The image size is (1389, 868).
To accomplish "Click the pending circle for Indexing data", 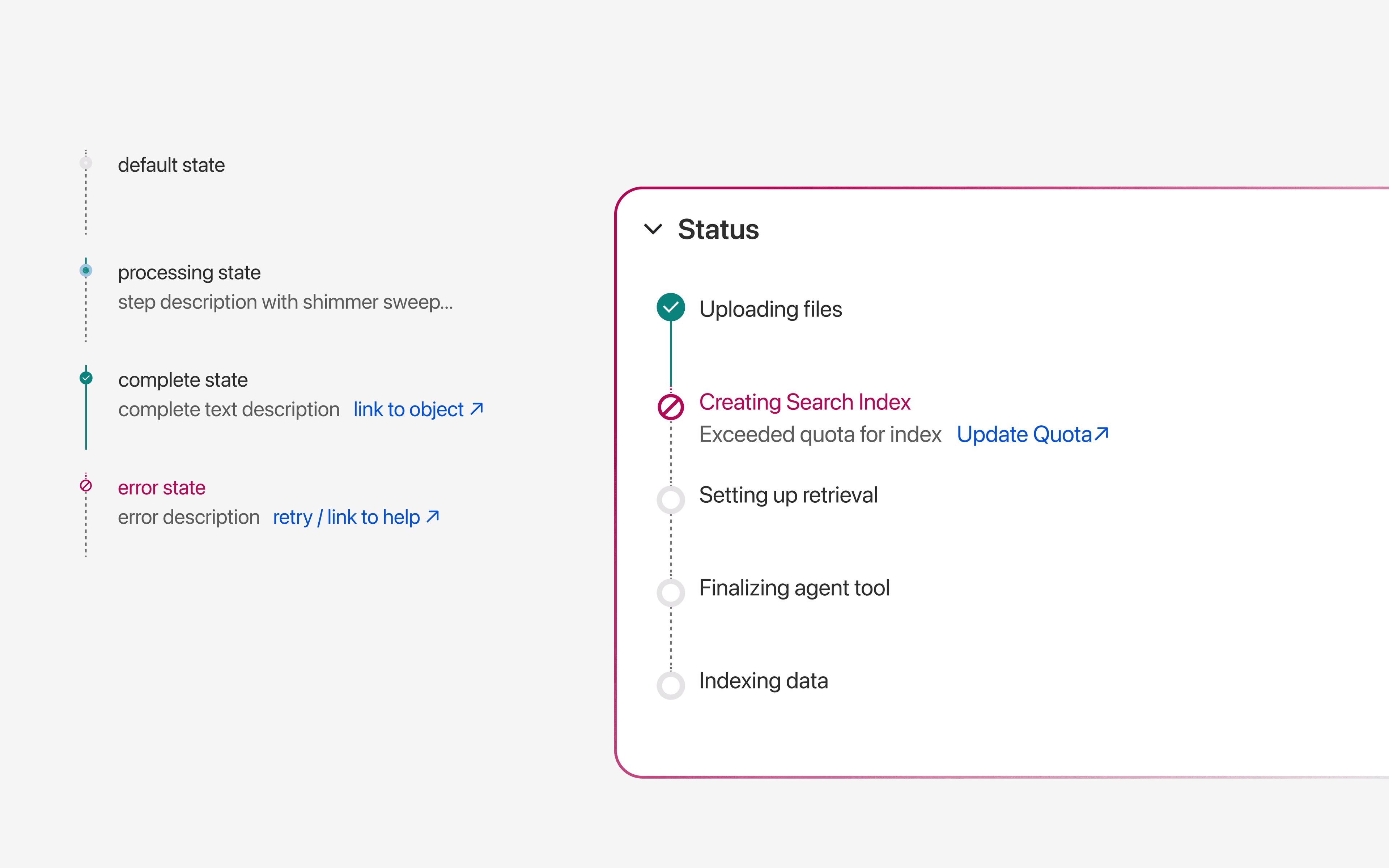I will [x=670, y=685].
